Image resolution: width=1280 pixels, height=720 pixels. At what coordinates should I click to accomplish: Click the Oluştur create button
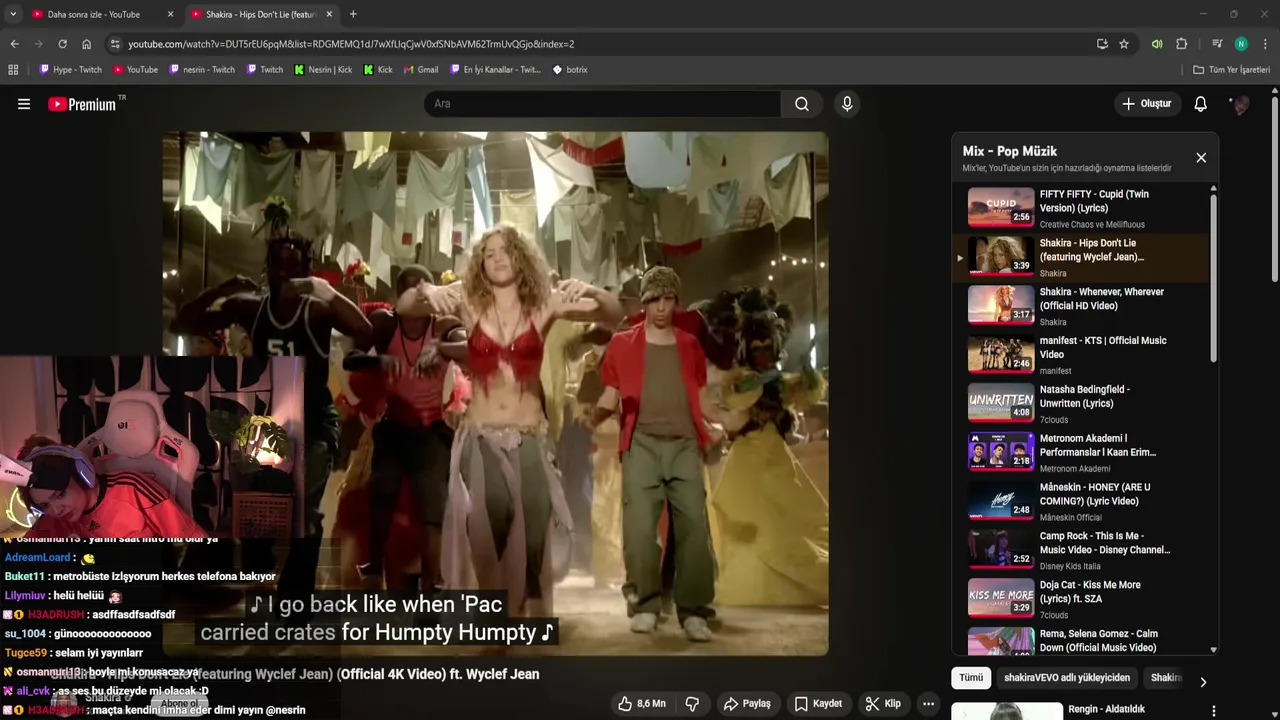[x=1146, y=104]
